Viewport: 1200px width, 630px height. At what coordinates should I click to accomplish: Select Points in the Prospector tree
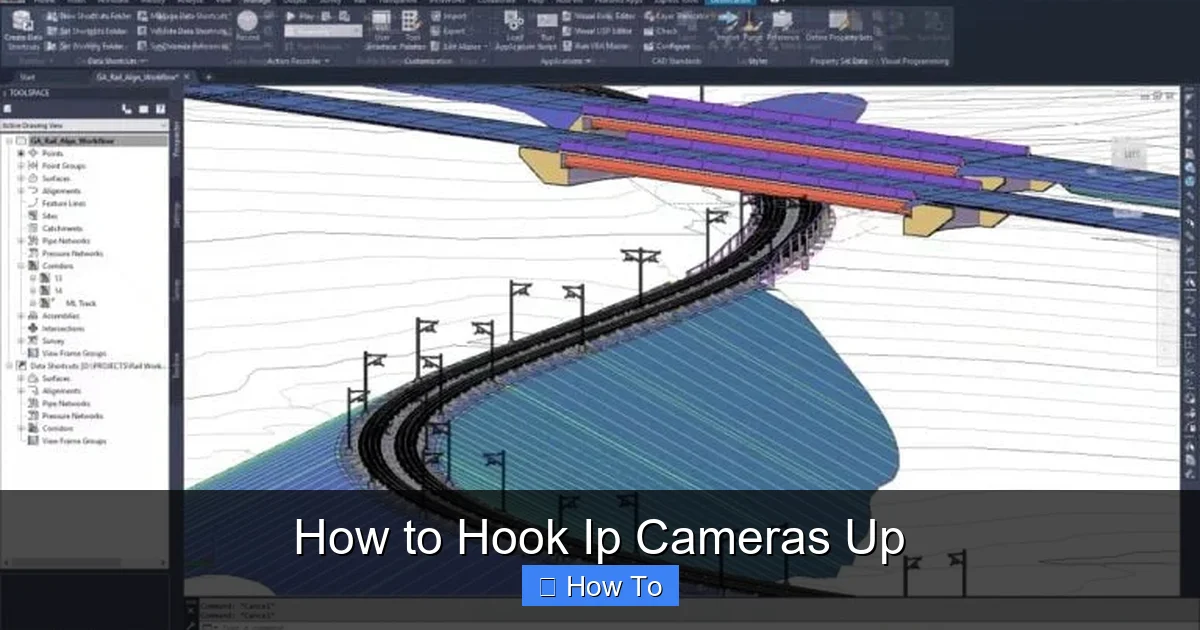[x=52, y=153]
